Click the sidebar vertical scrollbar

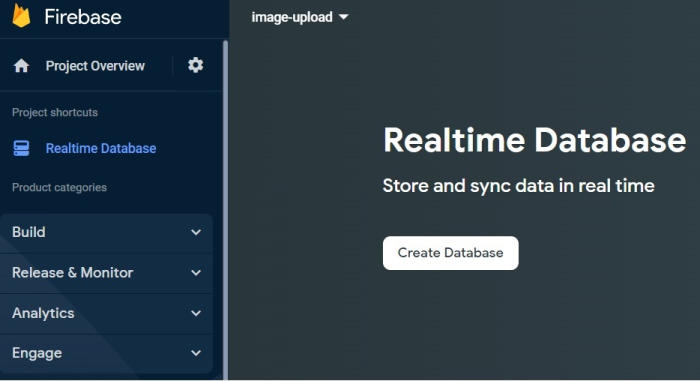[225, 210]
